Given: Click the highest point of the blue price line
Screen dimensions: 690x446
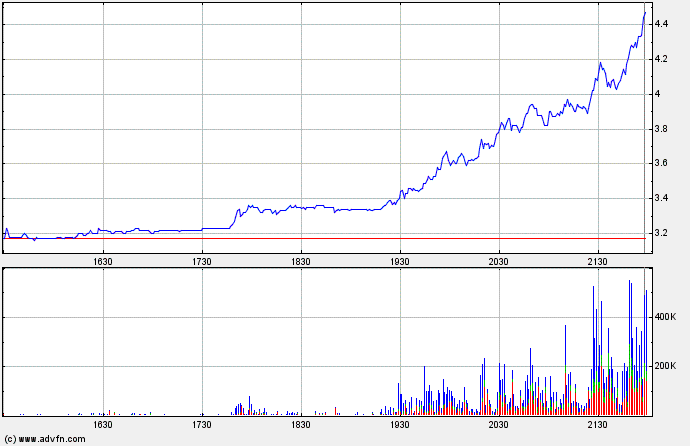Looking at the screenshot, I should tap(645, 10).
